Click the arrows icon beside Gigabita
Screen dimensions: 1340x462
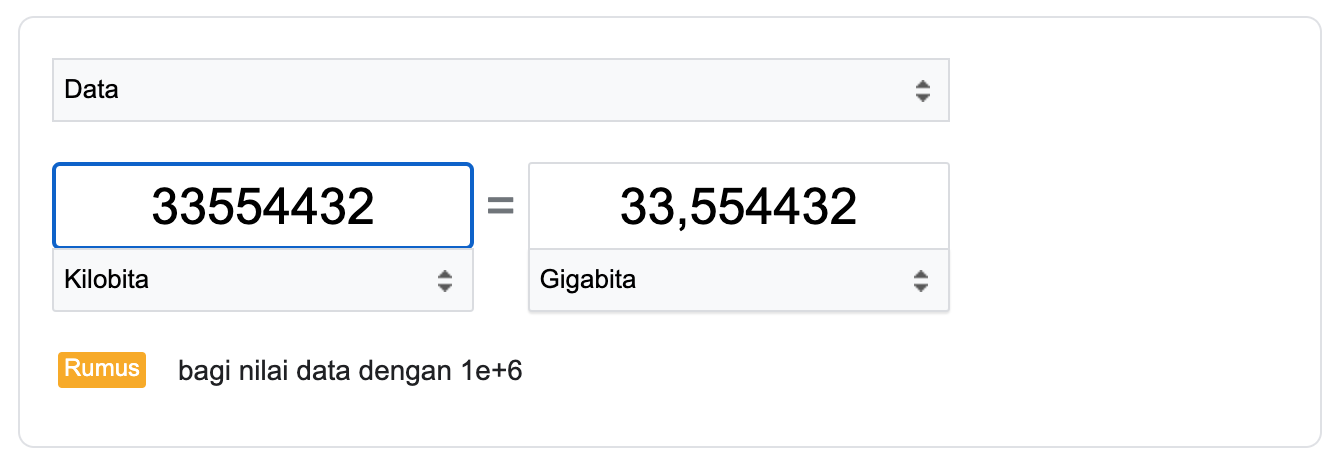(921, 281)
